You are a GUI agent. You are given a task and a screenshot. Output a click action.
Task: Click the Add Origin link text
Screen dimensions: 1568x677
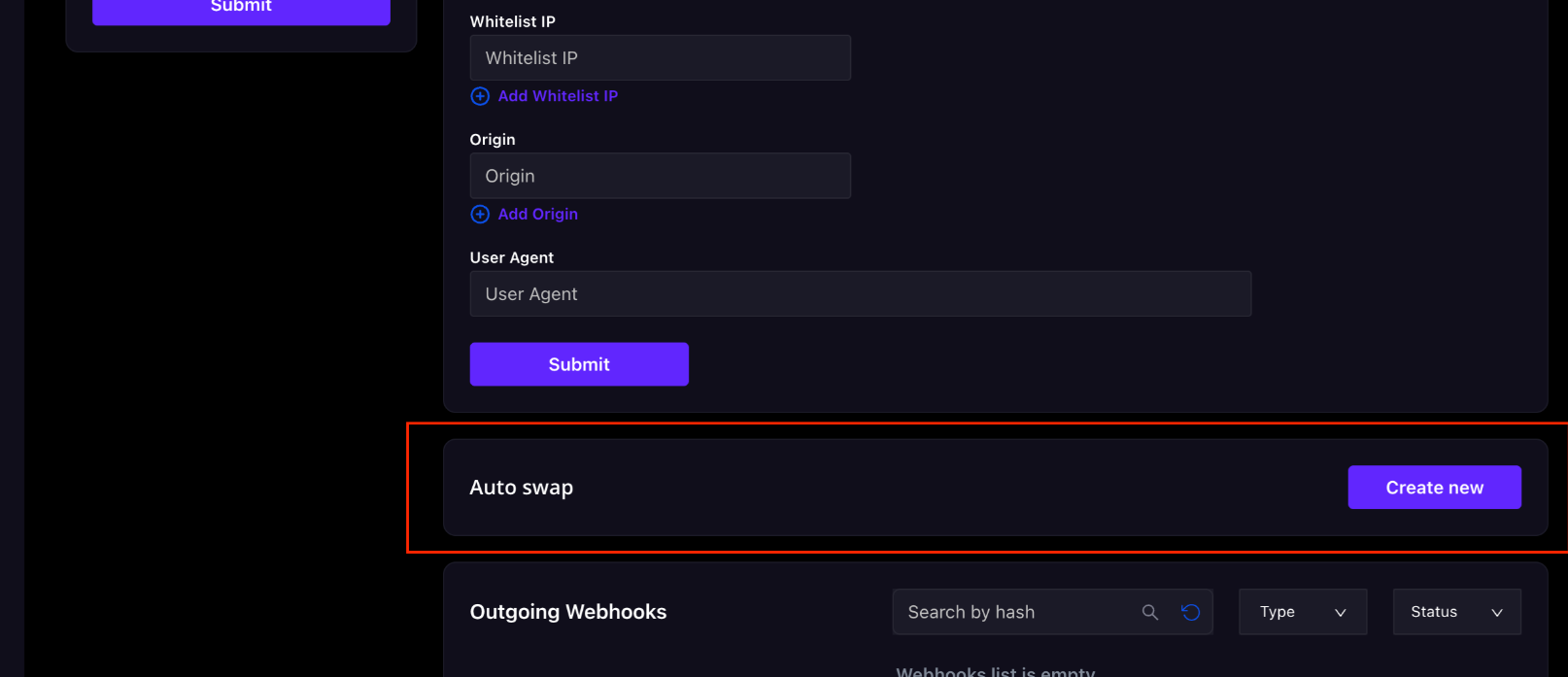pos(537,215)
